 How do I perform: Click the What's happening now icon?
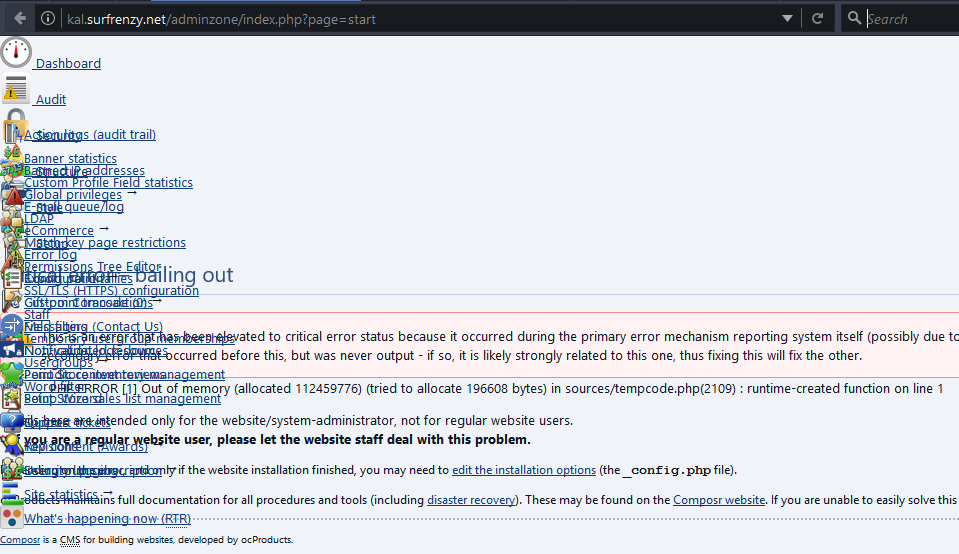[x=12, y=518]
